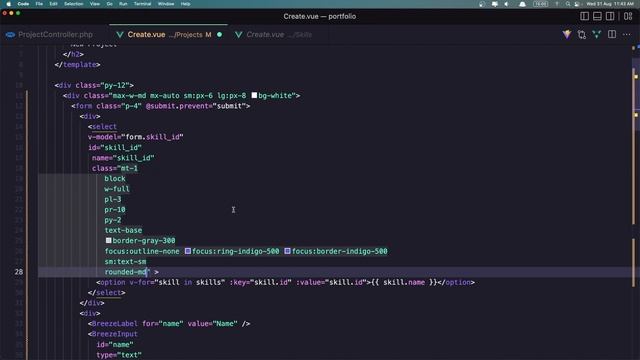This screenshot has height=360, width=640.
Task: Click the type="text" attribute line
Action: coord(119,355)
